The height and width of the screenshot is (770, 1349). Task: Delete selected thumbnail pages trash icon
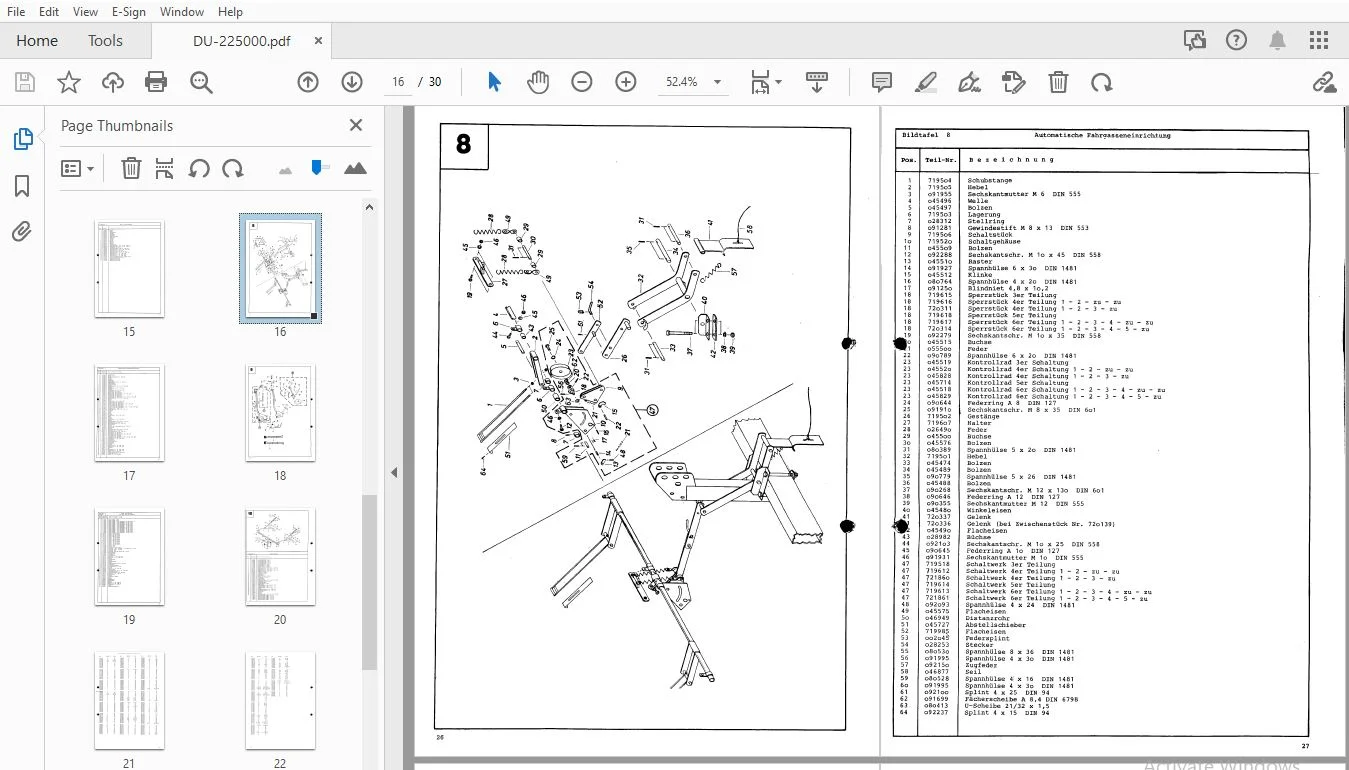(131, 169)
